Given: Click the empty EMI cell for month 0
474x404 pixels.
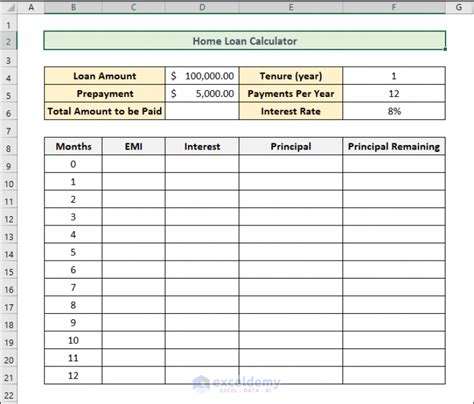Looking at the screenshot, I should (x=134, y=164).
